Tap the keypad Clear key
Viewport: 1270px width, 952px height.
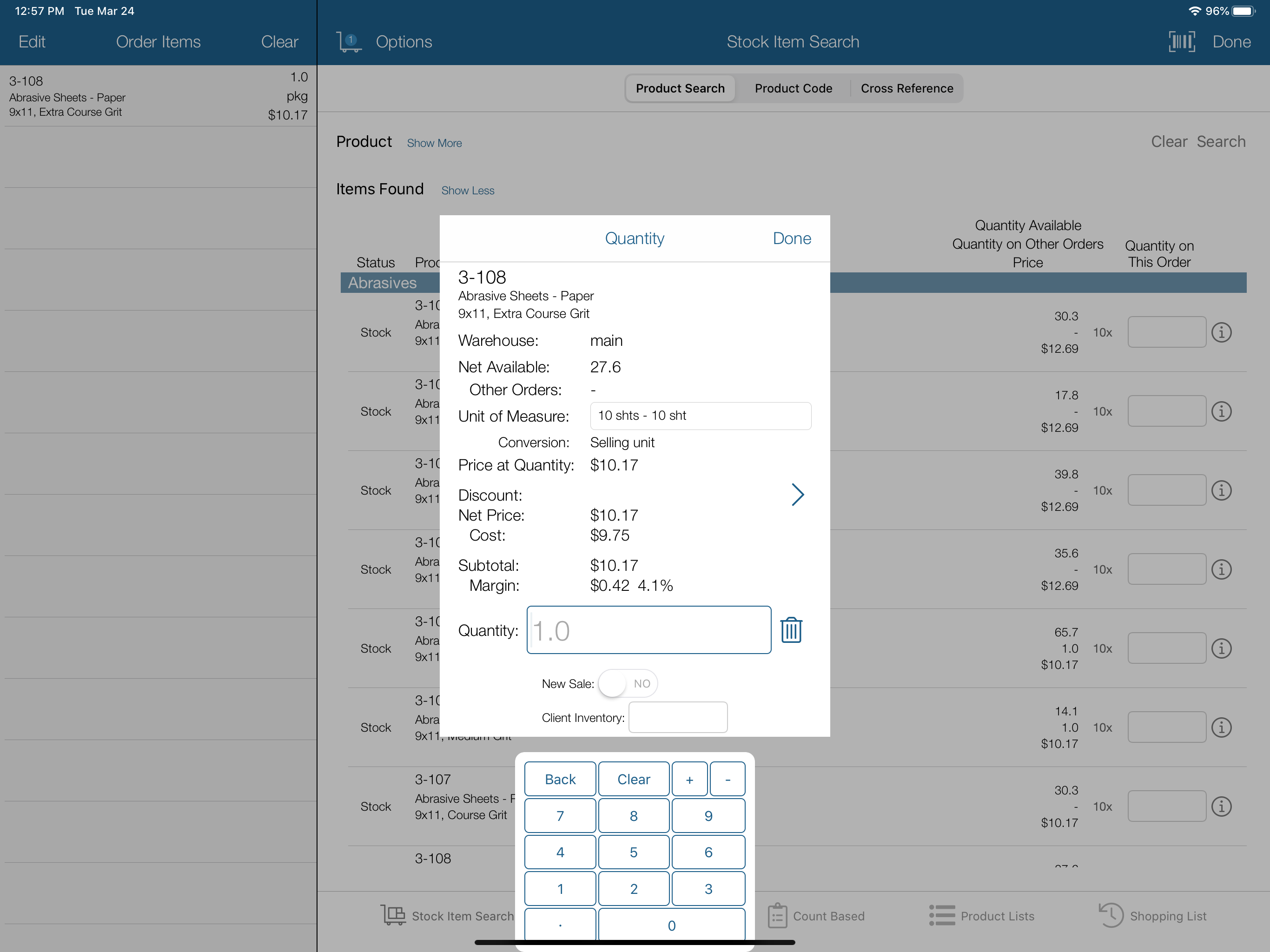633,779
